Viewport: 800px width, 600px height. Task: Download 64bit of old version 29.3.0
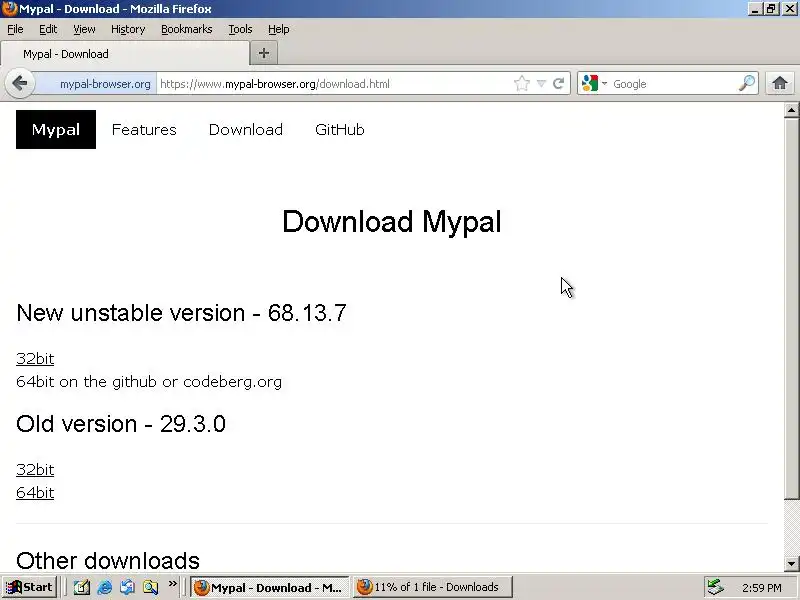(x=35, y=493)
